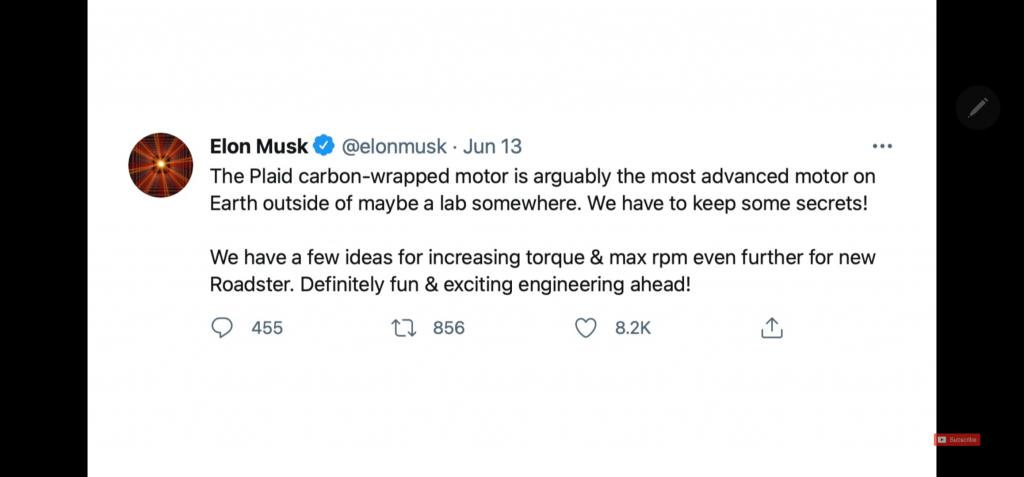Image resolution: width=1024 pixels, height=477 pixels.
Task: Click the sentence starting "The Plaid carbon-wrapped motor"
Action: tap(540, 175)
